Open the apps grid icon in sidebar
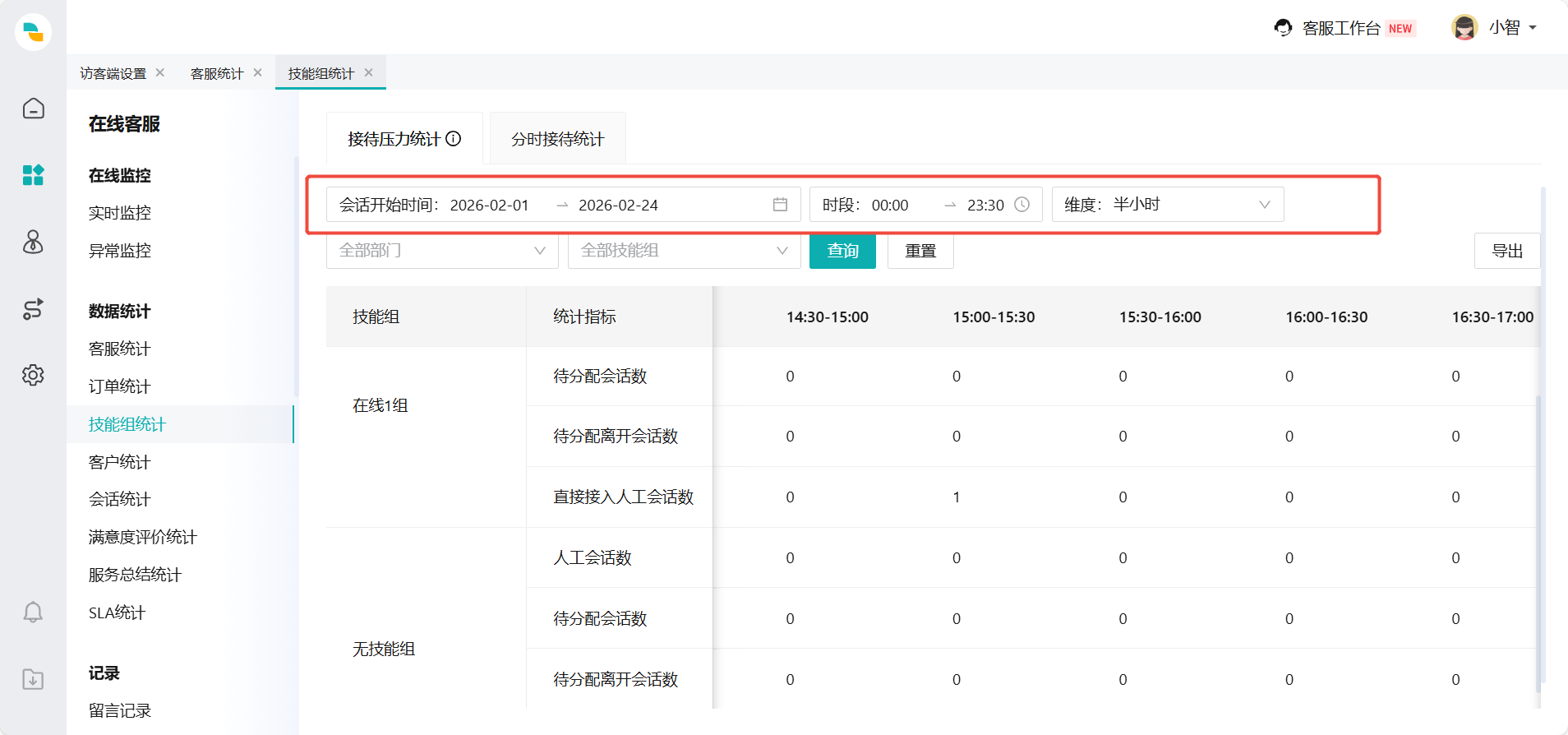The height and width of the screenshot is (735, 1568). 33,174
